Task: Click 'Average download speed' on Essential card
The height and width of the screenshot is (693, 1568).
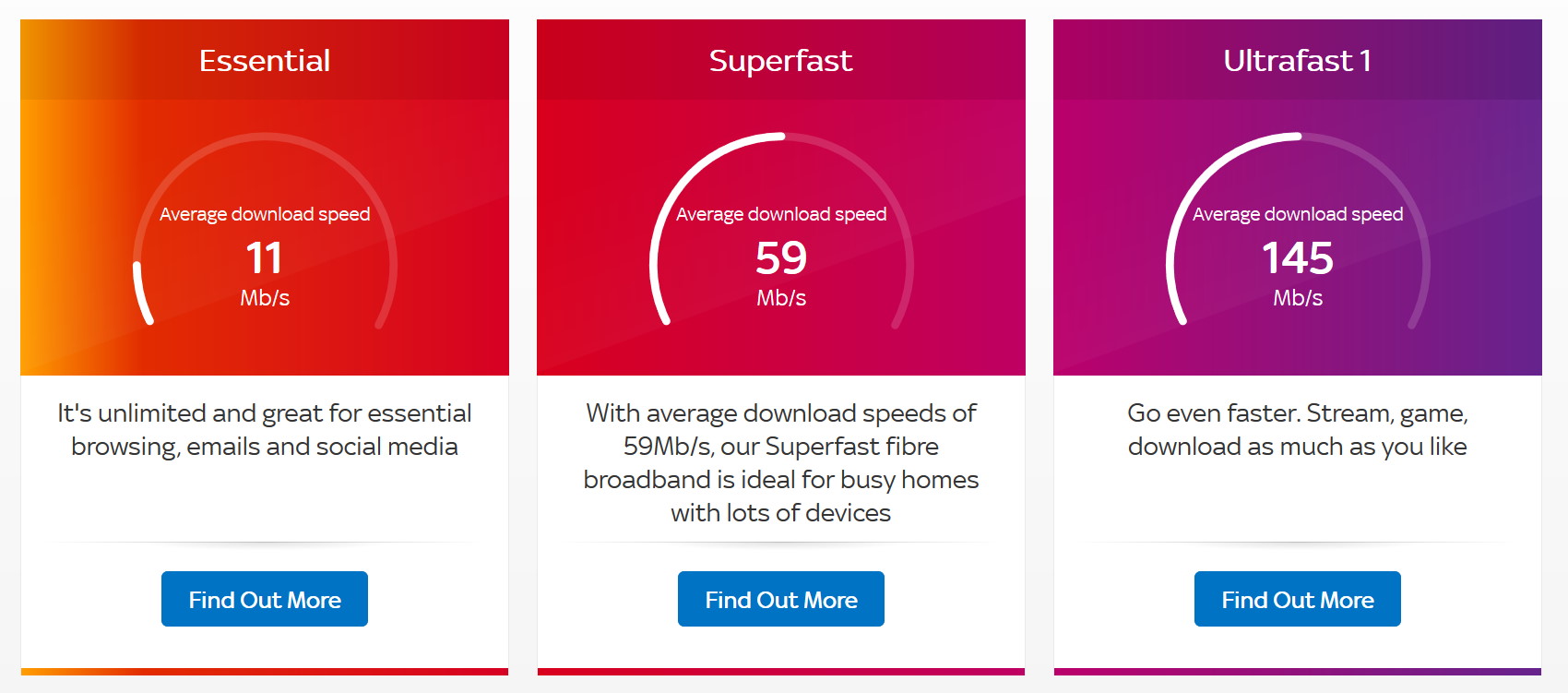Action: 265,213
